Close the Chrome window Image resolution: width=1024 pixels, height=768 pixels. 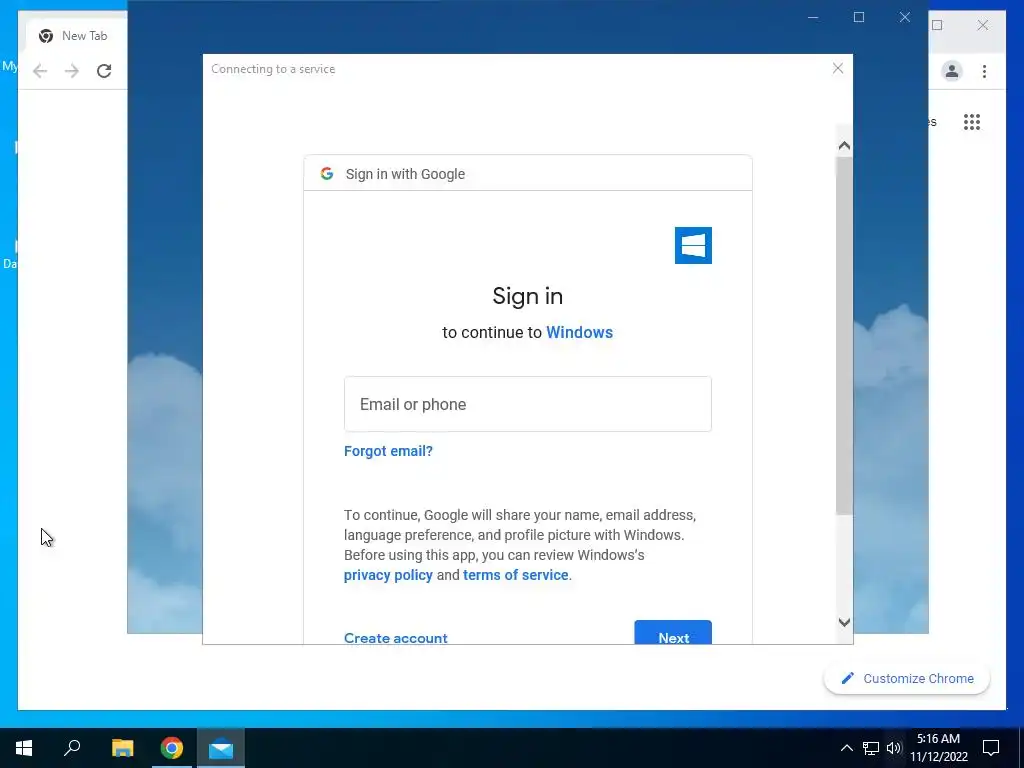[x=983, y=25]
